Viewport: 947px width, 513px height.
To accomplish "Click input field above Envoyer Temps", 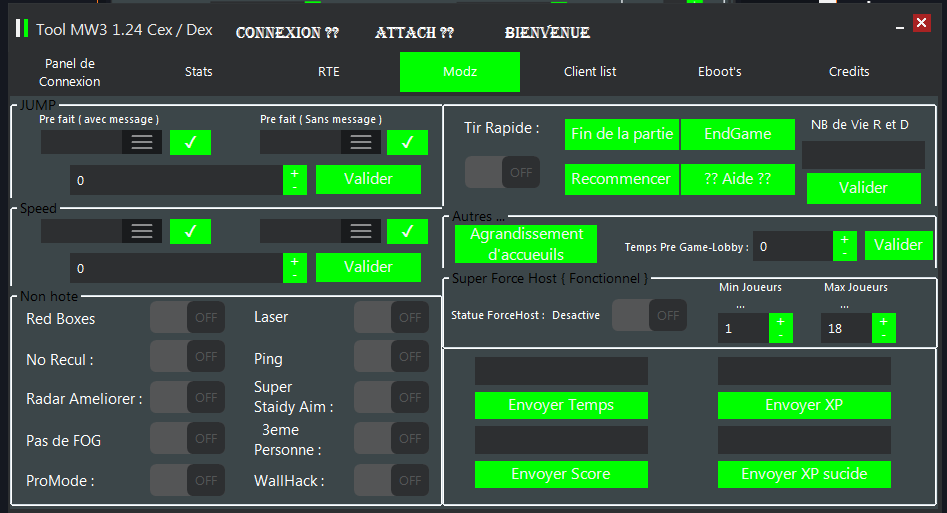I will 561,371.
